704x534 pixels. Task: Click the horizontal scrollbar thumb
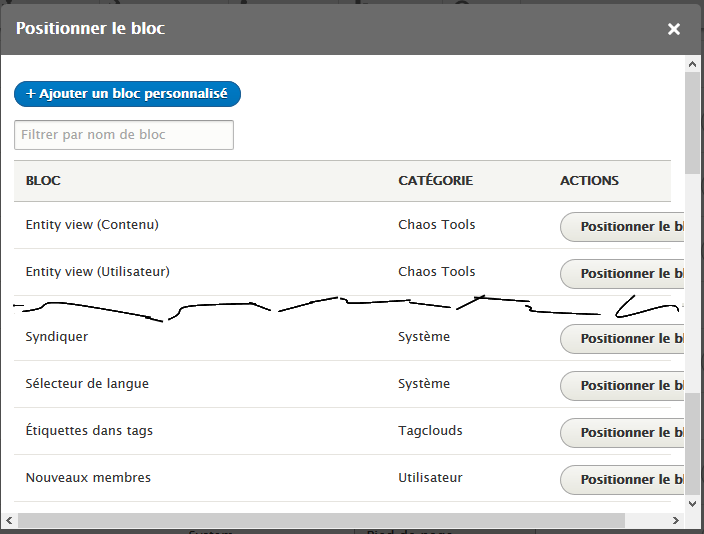click(x=320, y=520)
